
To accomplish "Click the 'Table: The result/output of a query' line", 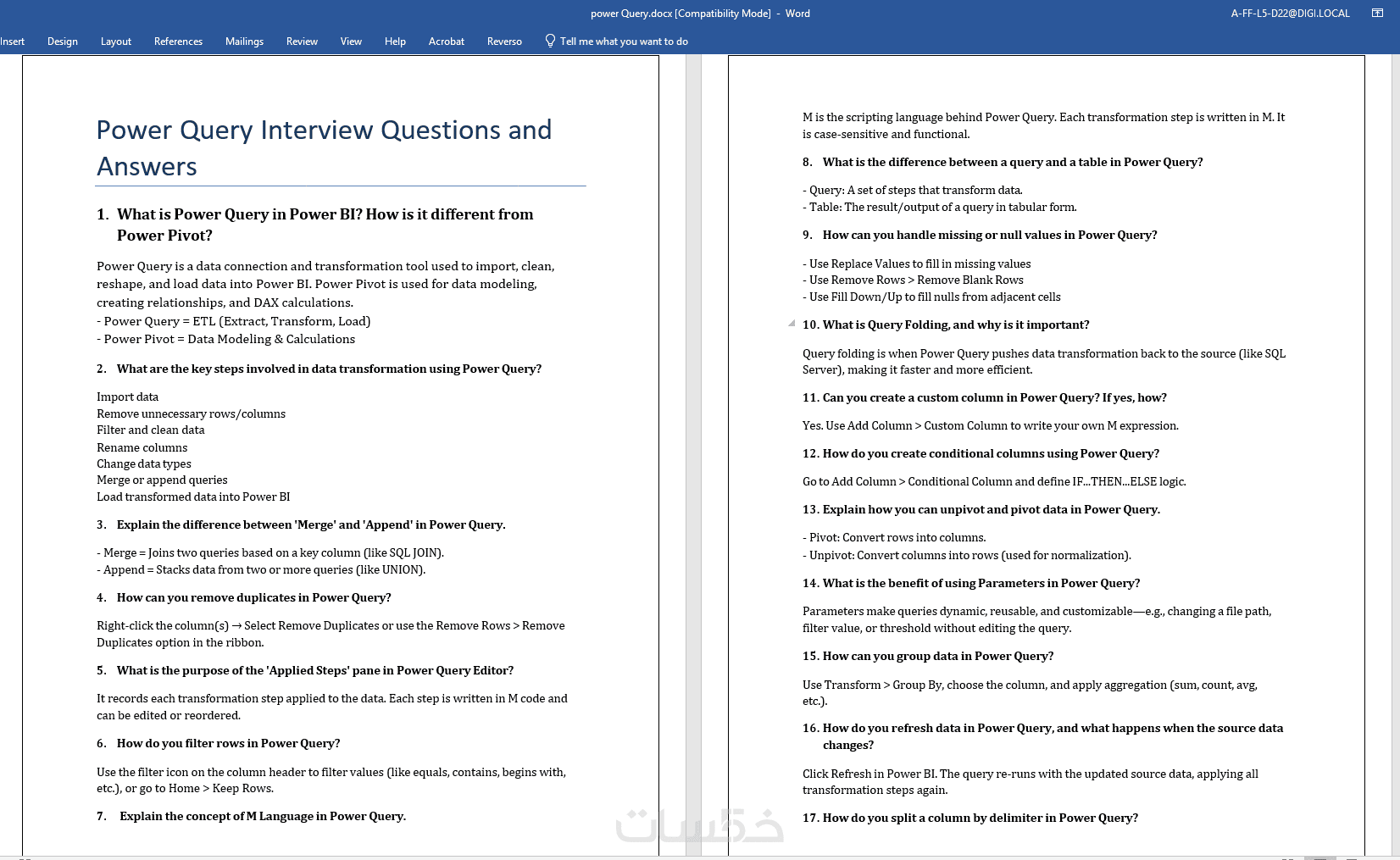I will coord(940,207).
